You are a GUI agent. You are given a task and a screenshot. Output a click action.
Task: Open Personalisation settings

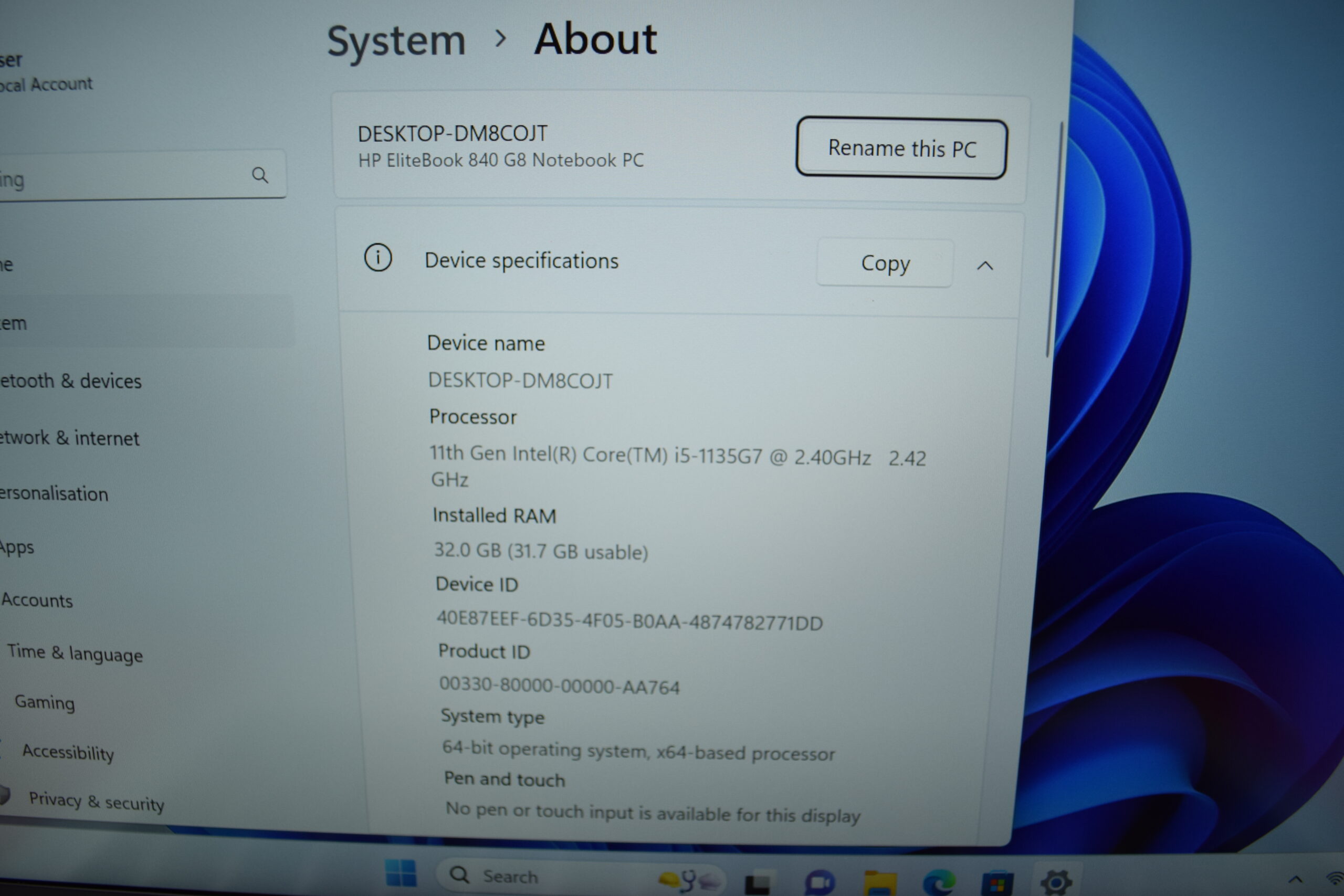(x=54, y=494)
